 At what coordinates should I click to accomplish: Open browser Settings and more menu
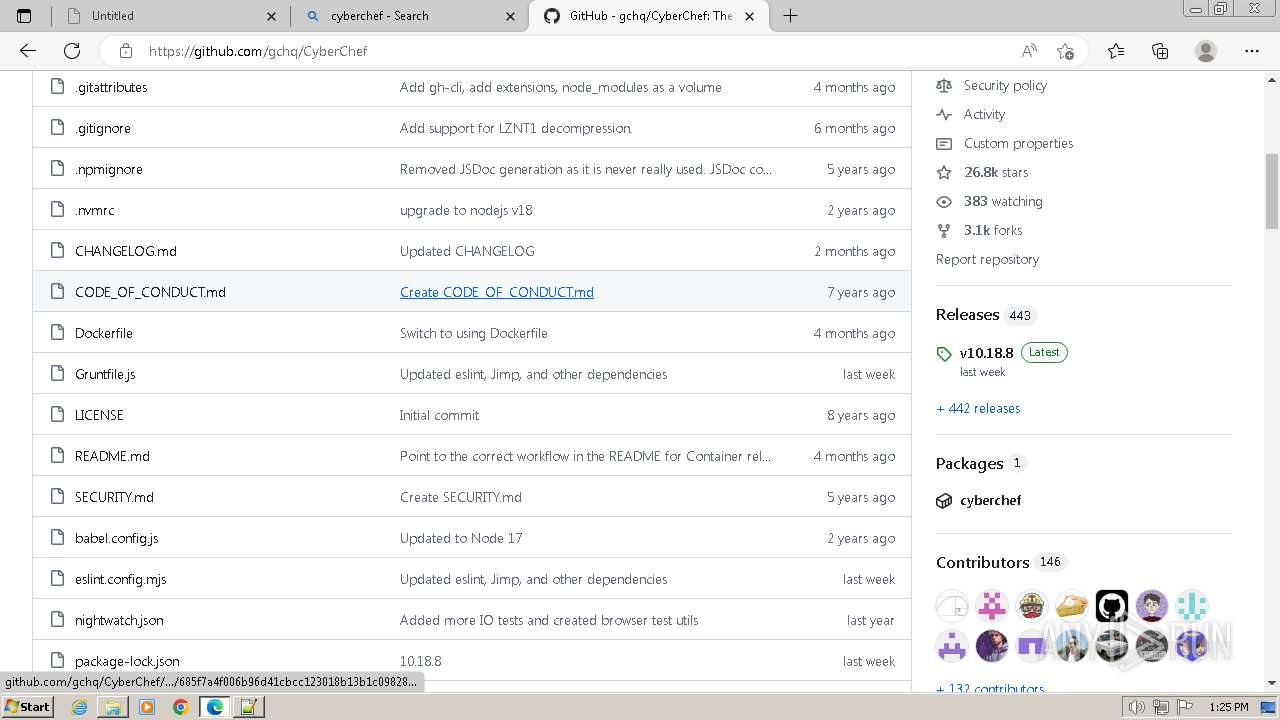pyautogui.click(x=1252, y=51)
